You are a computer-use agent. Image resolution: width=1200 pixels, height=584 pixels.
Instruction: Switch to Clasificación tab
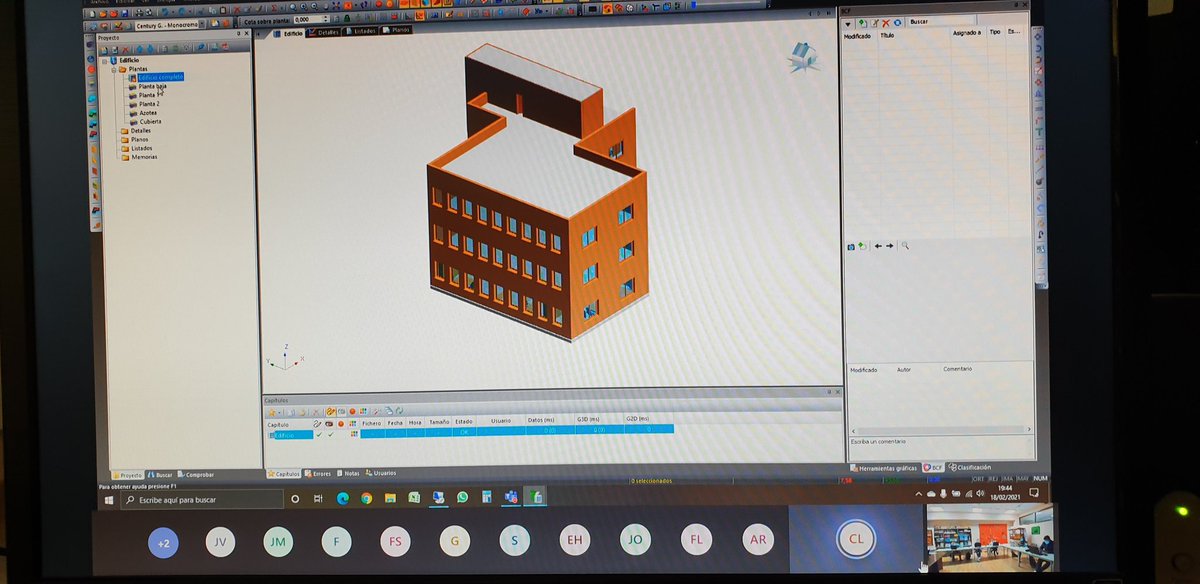point(969,467)
